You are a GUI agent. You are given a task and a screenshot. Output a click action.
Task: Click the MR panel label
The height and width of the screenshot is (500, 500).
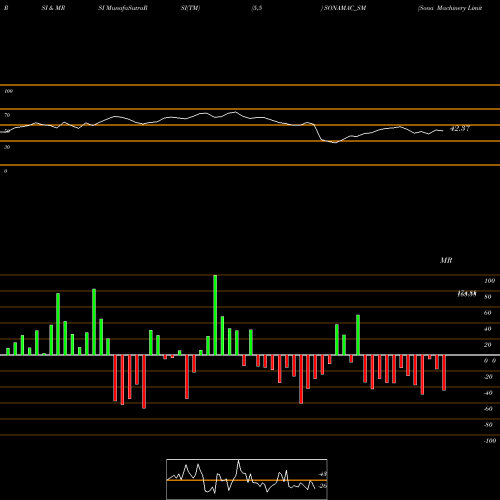[x=446, y=260]
